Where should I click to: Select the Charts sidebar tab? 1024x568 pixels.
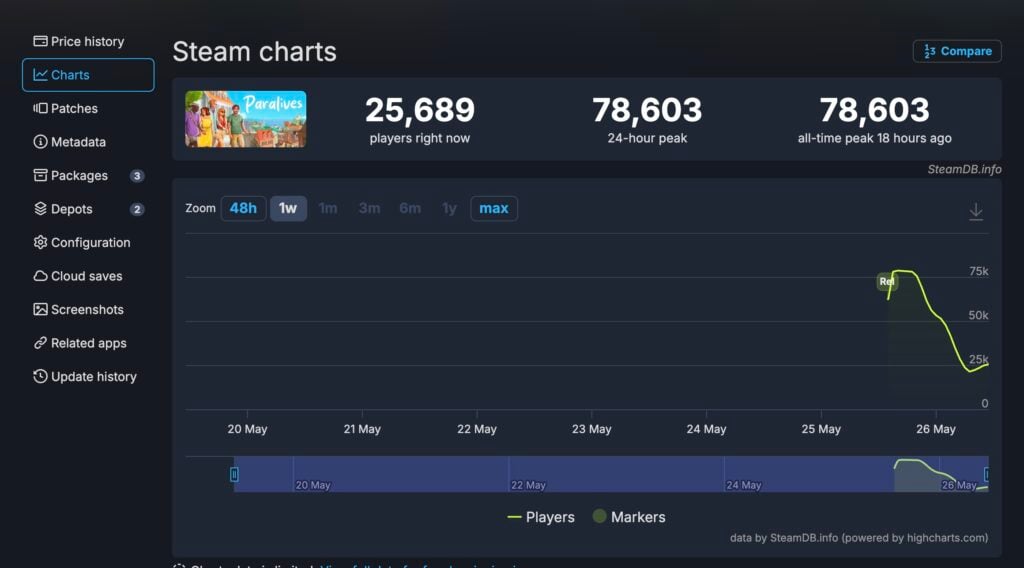[88, 75]
